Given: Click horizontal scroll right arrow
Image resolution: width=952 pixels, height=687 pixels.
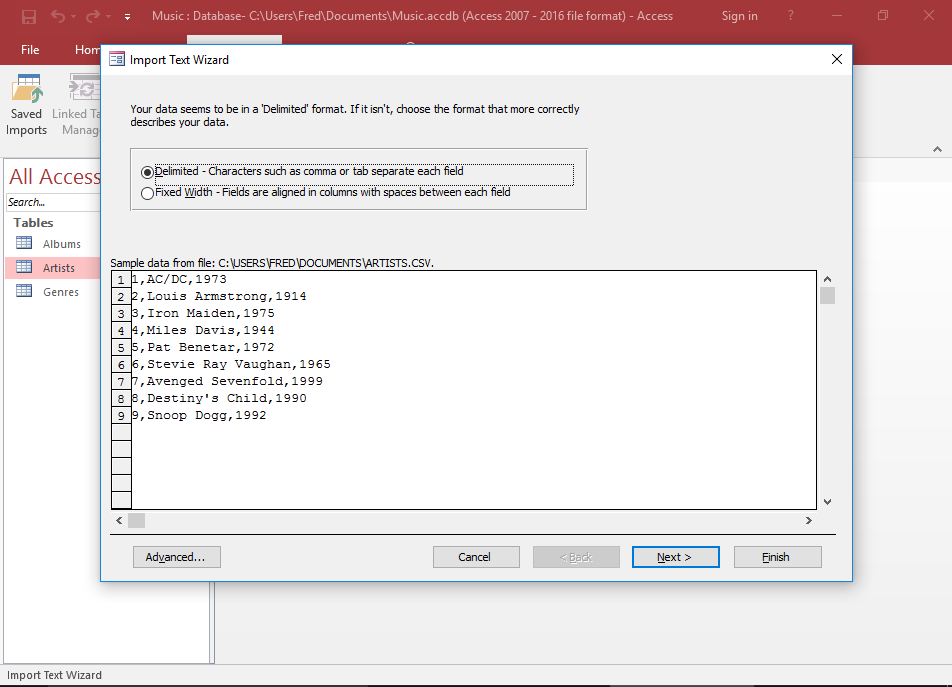Looking at the screenshot, I should point(809,521).
